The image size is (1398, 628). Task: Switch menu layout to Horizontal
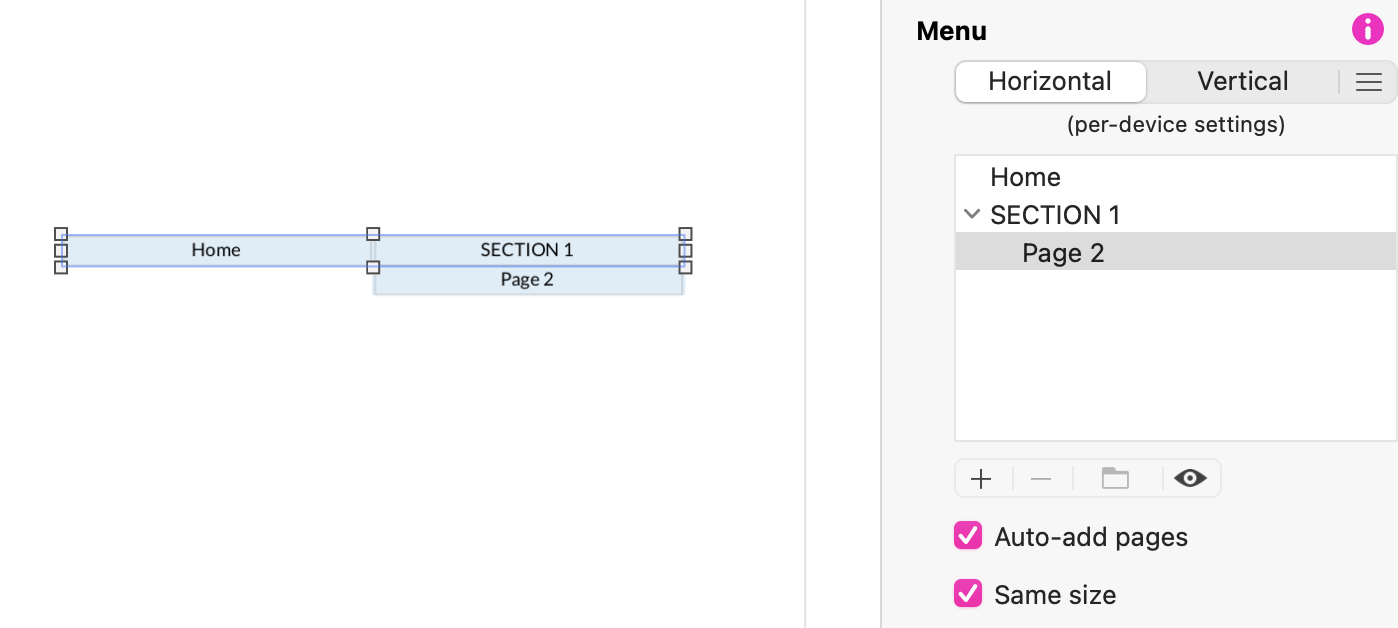coord(1050,82)
